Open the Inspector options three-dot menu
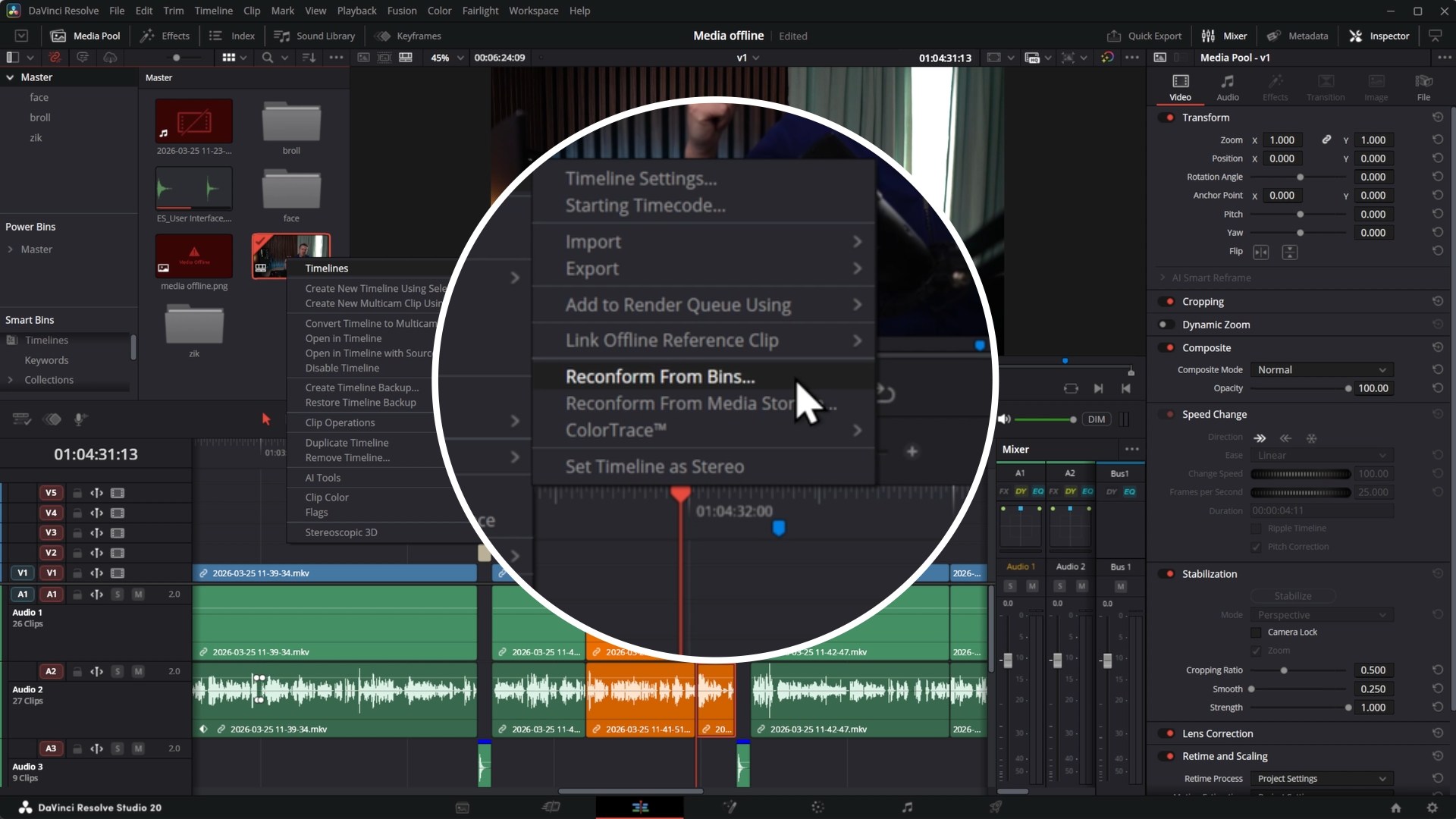This screenshot has width=1456, height=819. pos(1443,58)
